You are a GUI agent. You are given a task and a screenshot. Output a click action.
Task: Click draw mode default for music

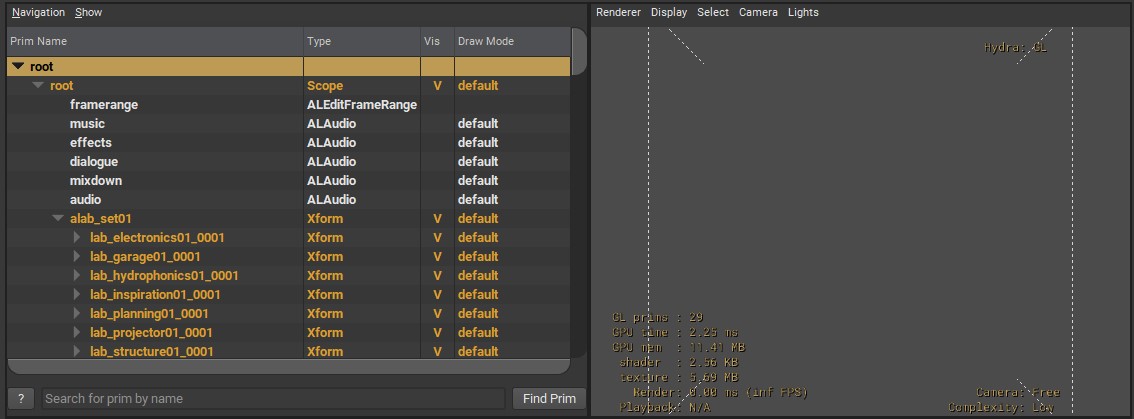[477, 124]
